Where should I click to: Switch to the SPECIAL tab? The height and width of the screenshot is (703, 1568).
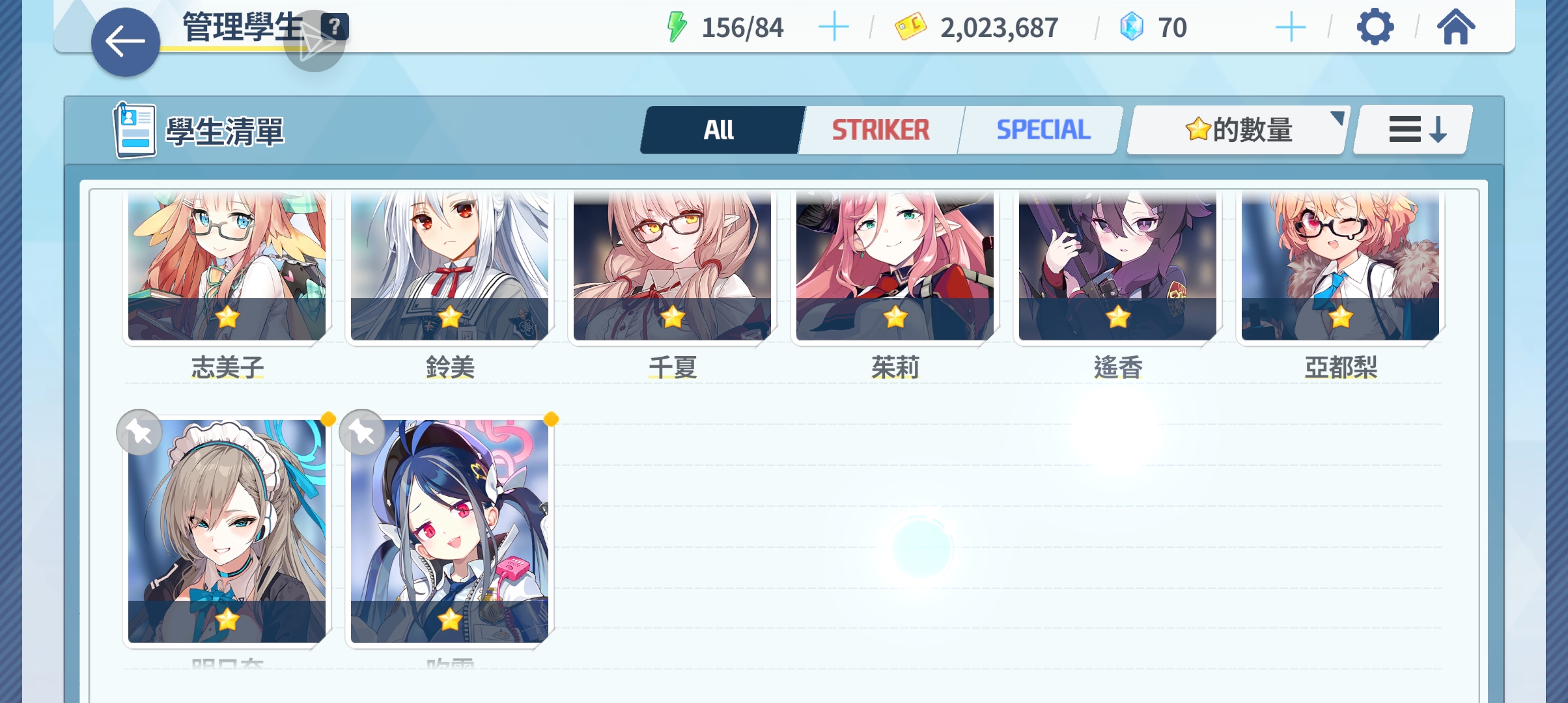pyautogui.click(x=1043, y=130)
